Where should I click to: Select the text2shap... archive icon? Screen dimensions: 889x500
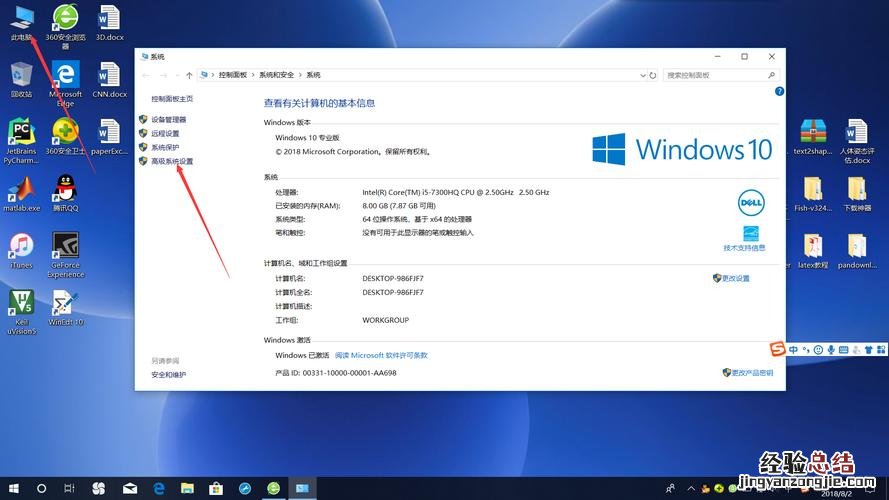click(x=813, y=137)
